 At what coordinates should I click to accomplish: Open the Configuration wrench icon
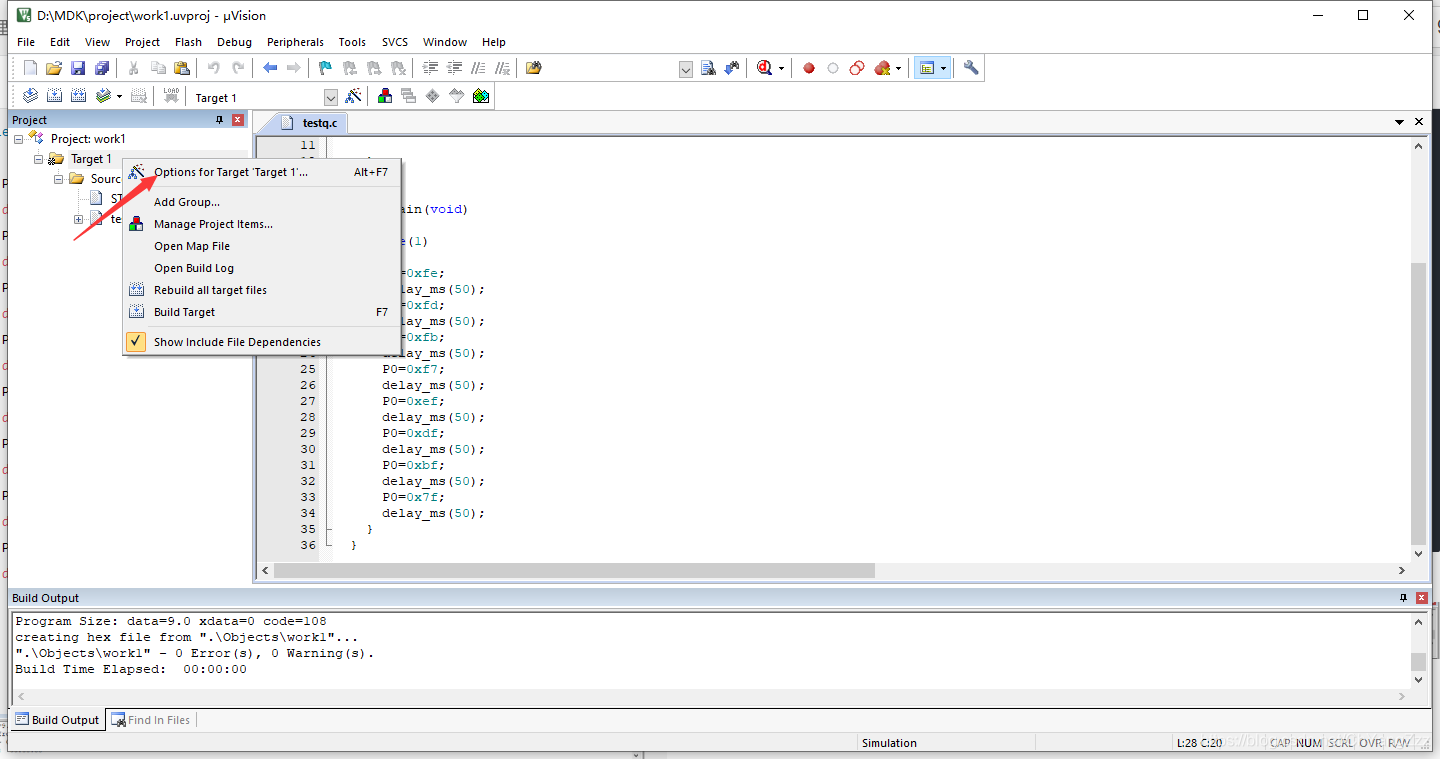971,68
